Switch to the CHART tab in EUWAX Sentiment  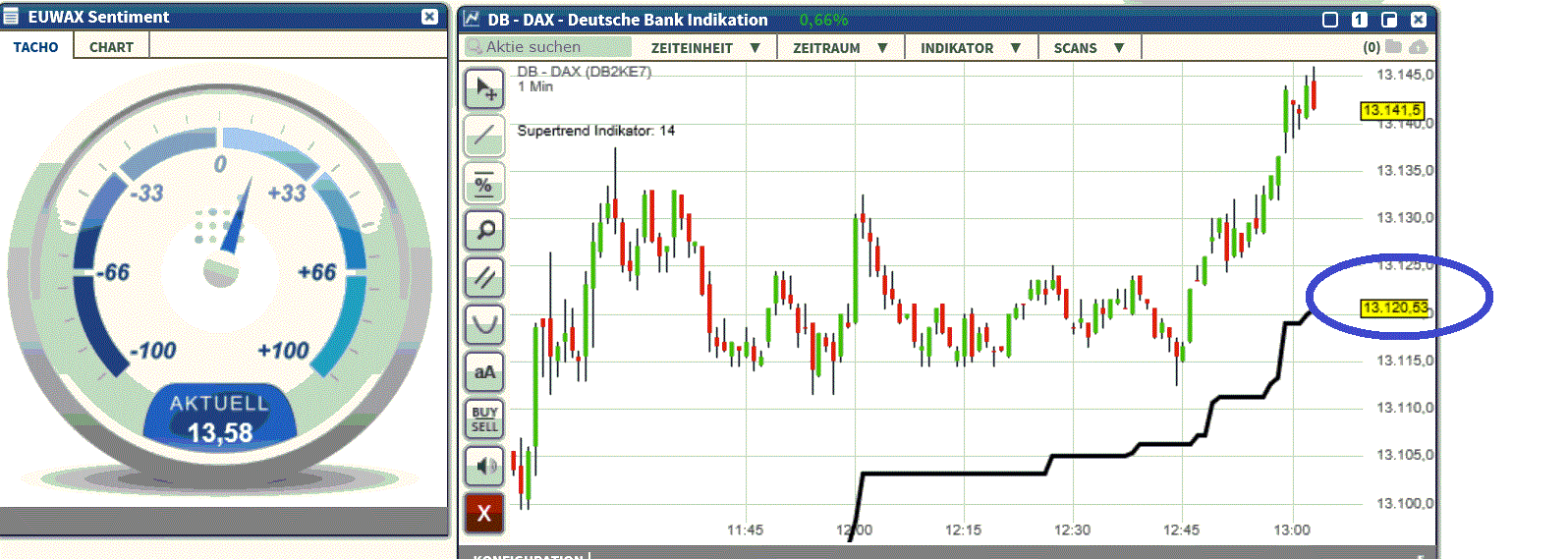point(111,46)
